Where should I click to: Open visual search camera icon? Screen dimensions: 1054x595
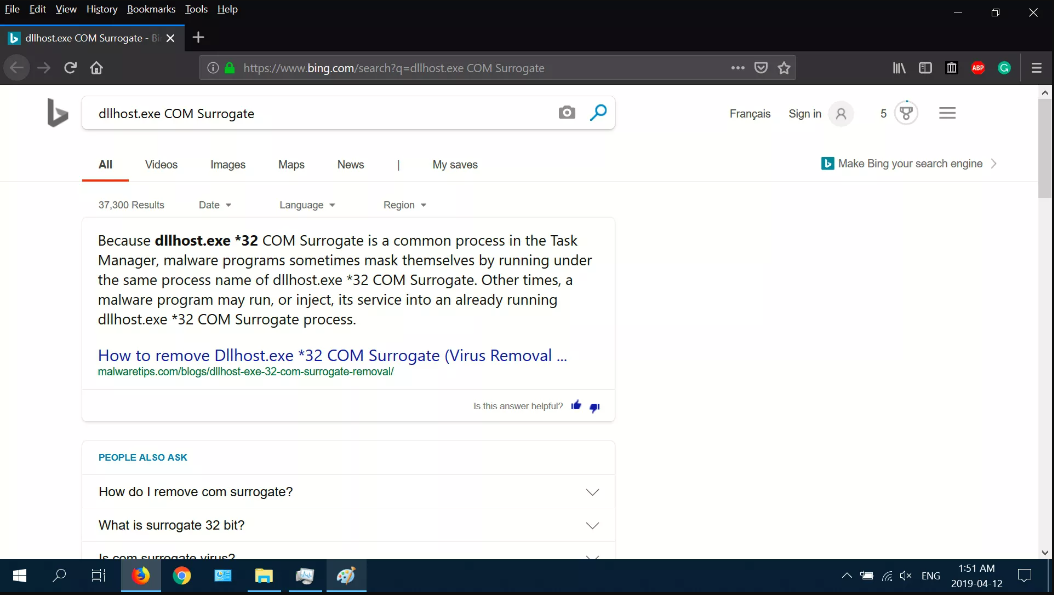[x=567, y=113]
